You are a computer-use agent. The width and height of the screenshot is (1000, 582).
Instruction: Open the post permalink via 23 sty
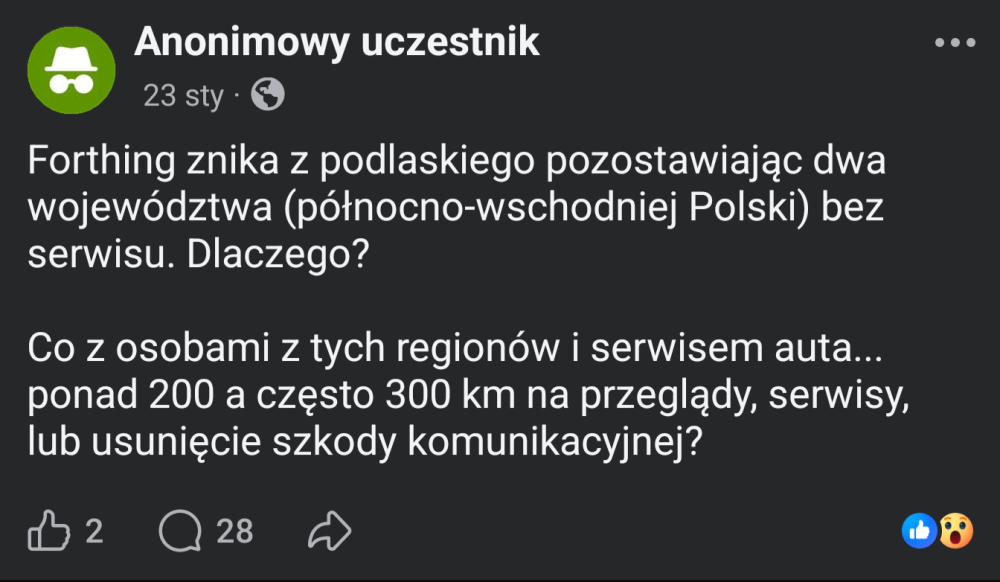click(182, 95)
